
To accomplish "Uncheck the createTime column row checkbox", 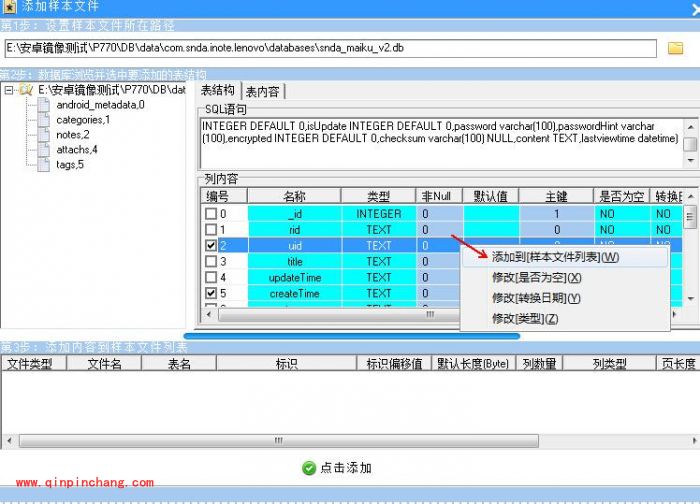I will (x=210, y=294).
